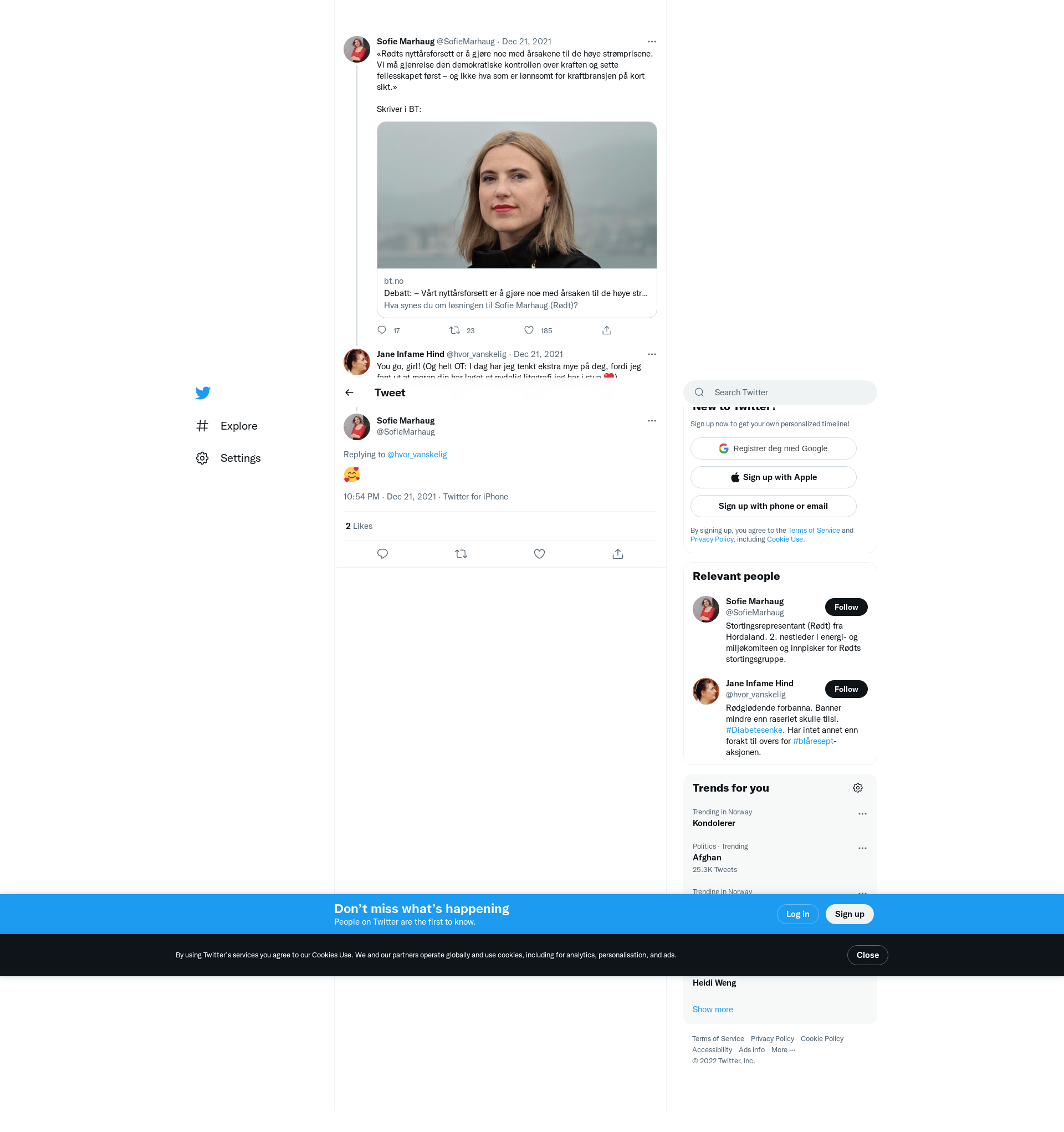Open the Debatt article headline link
The width and height of the screenshot is (1064, 1132).
click(x=515, y=293)
